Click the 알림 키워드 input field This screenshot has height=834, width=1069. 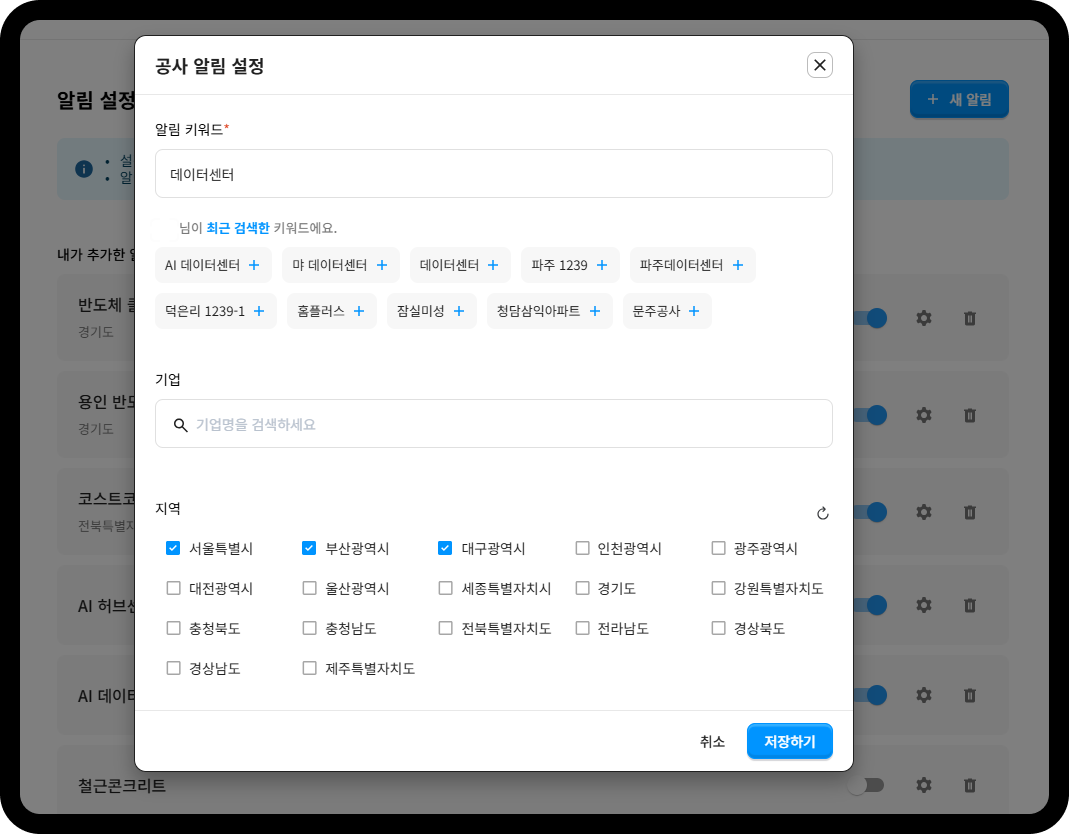[x=494, y=174]
